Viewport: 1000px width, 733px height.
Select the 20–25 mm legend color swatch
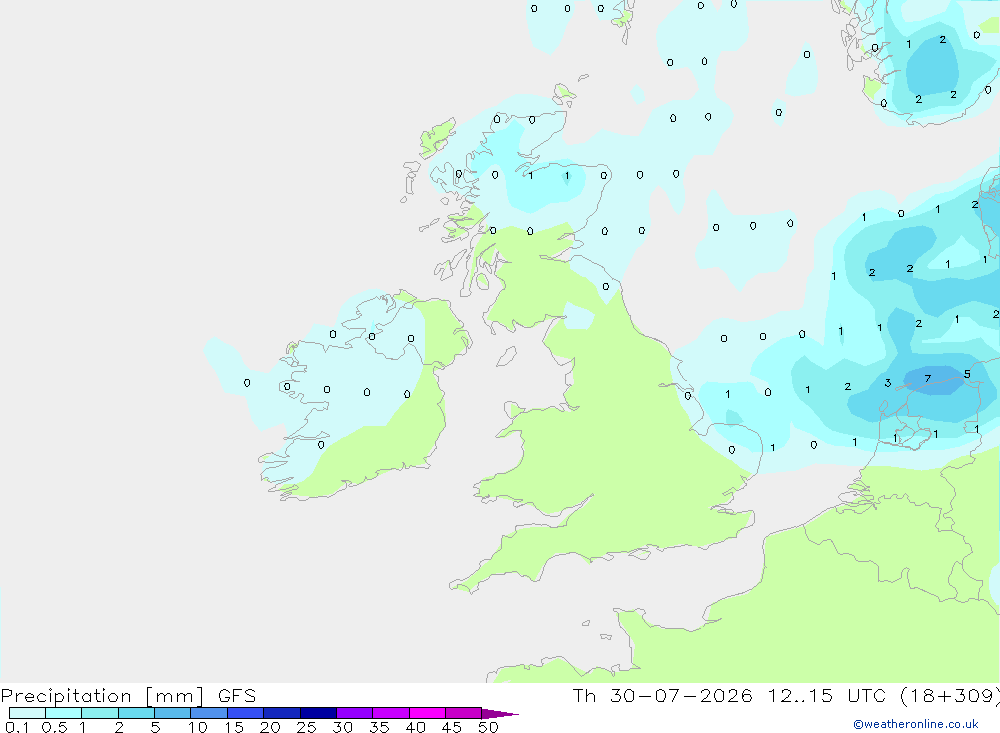282,713
